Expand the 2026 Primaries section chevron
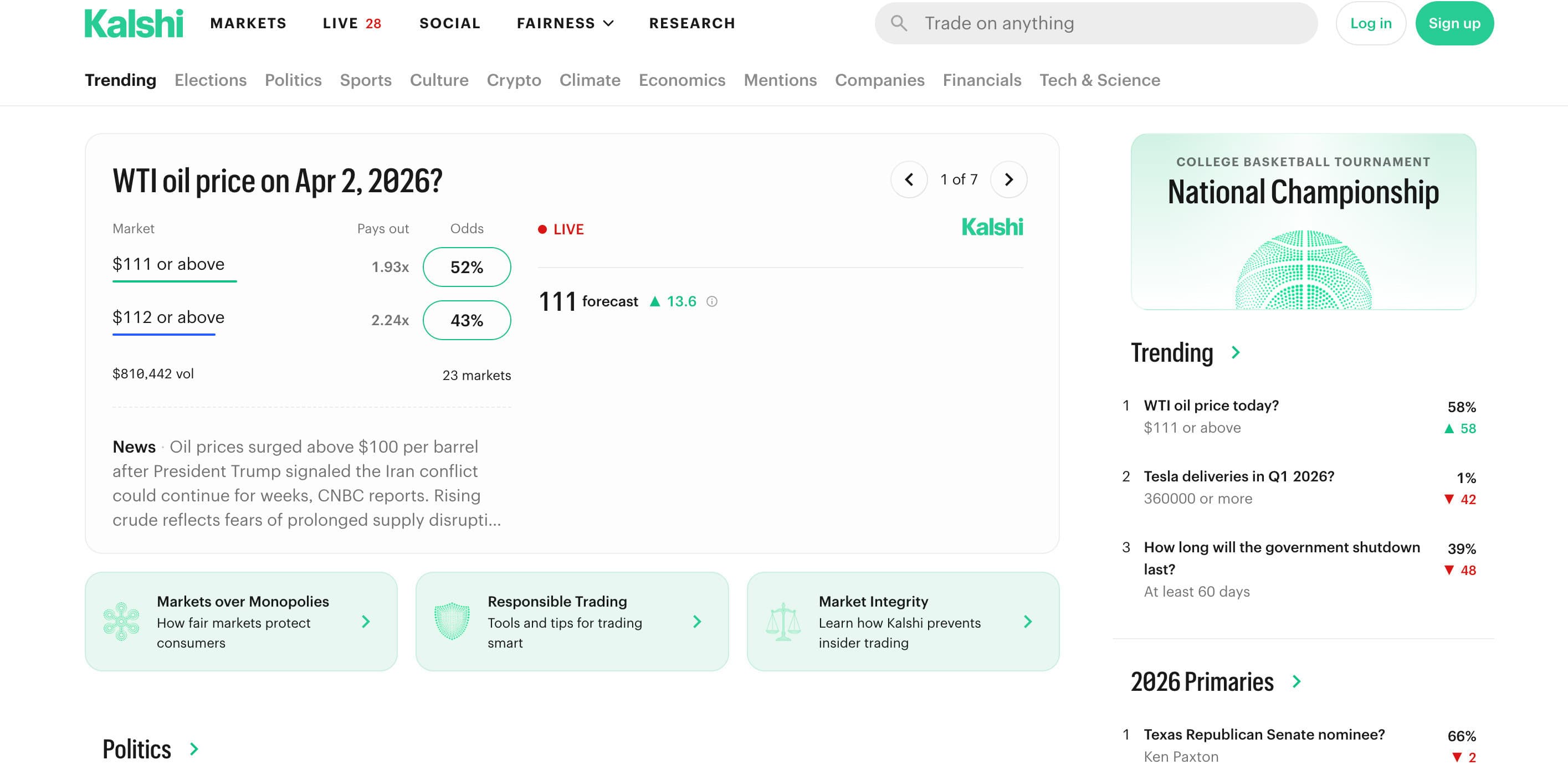Viewport: 1568px width, 780px height. [1297, 681]
